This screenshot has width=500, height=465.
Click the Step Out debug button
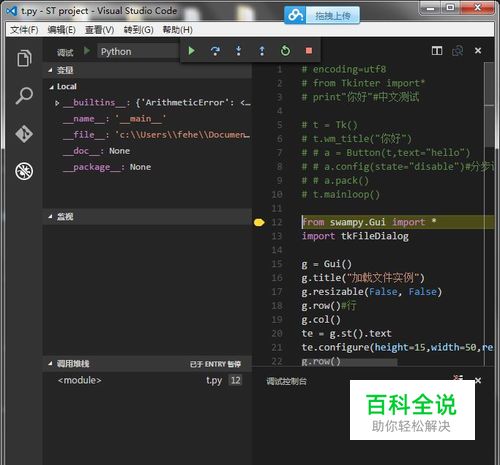(262, 51)
